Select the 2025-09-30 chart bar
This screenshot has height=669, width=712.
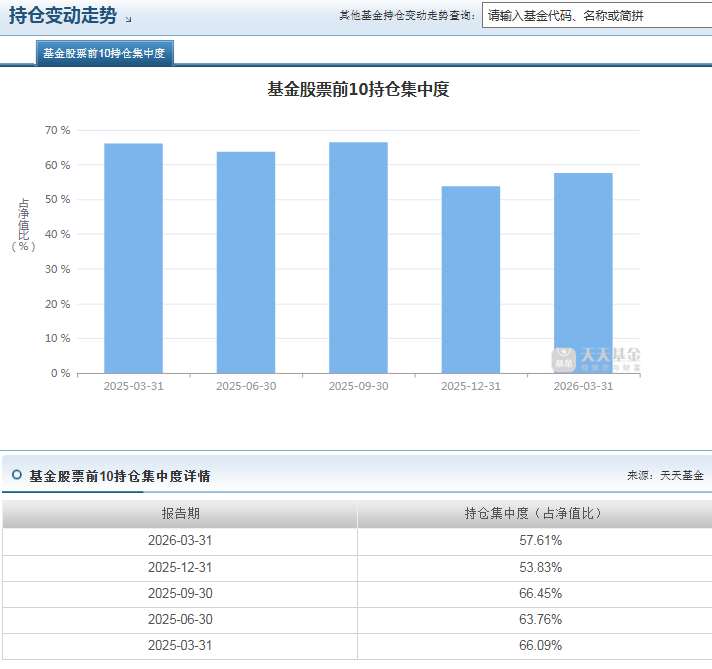pyautogui.click(x=358, y=258)
